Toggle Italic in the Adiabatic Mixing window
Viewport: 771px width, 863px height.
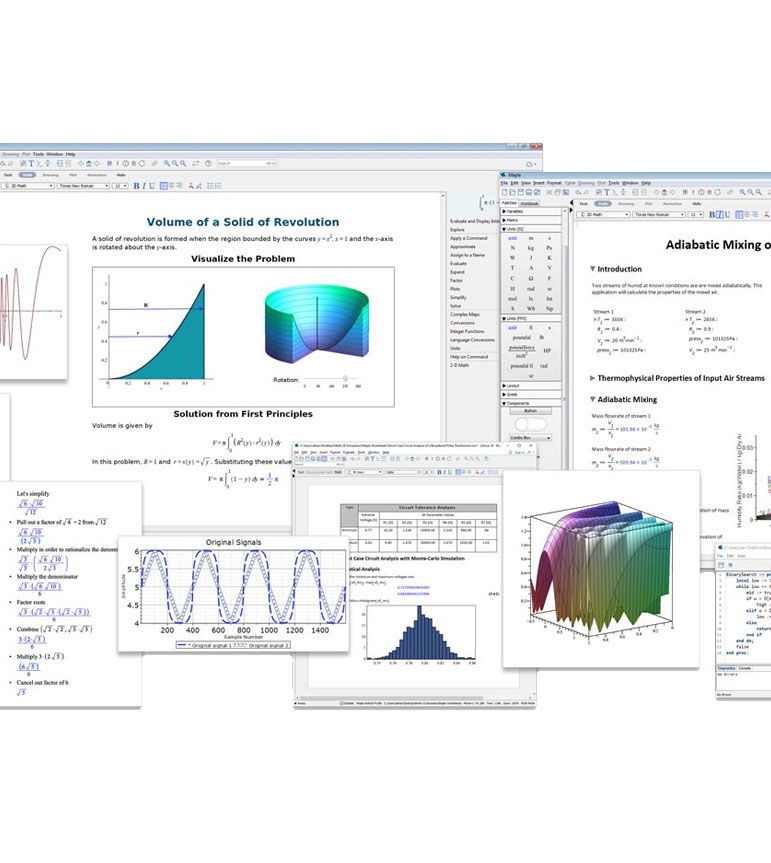[x=719, y=215]
